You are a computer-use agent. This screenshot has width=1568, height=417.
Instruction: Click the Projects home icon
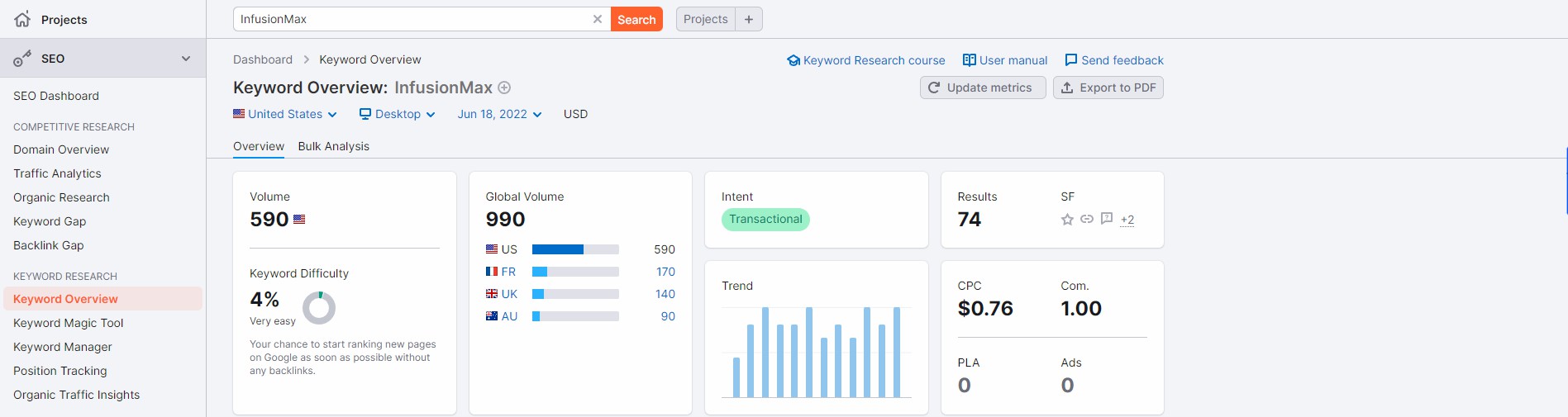click(x=22, y=19)
